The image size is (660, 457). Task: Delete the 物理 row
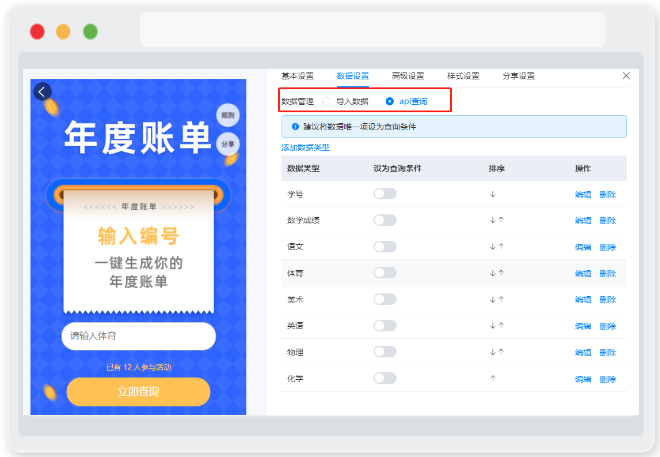pyautogui.click(x=608, y=353)
